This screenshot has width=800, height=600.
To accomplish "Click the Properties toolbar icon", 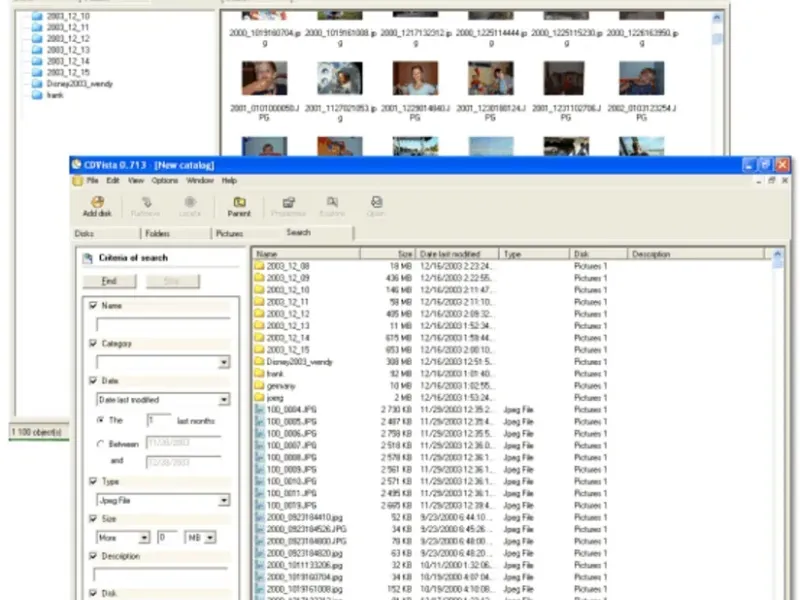I will click(x=288, y=202).
